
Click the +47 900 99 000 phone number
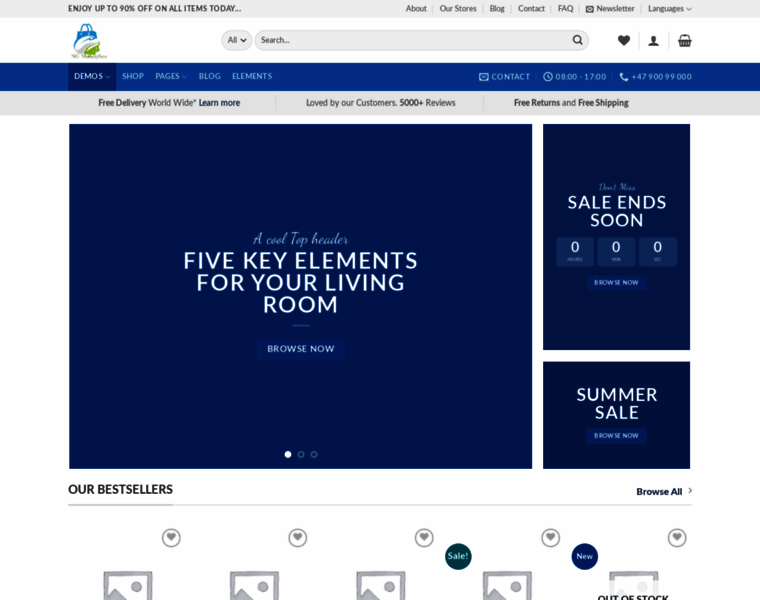661,77
